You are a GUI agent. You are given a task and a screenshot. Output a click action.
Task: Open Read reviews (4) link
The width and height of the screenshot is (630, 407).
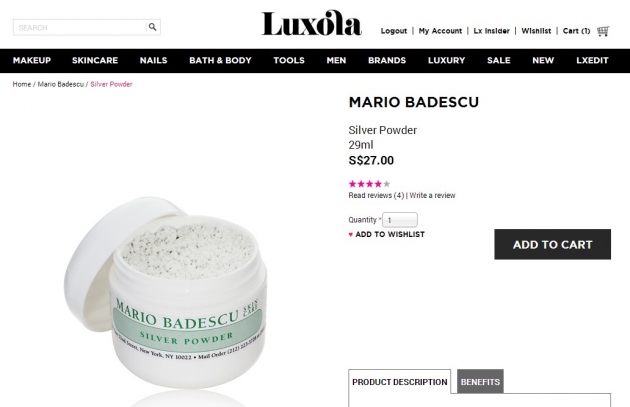point(376,196)
